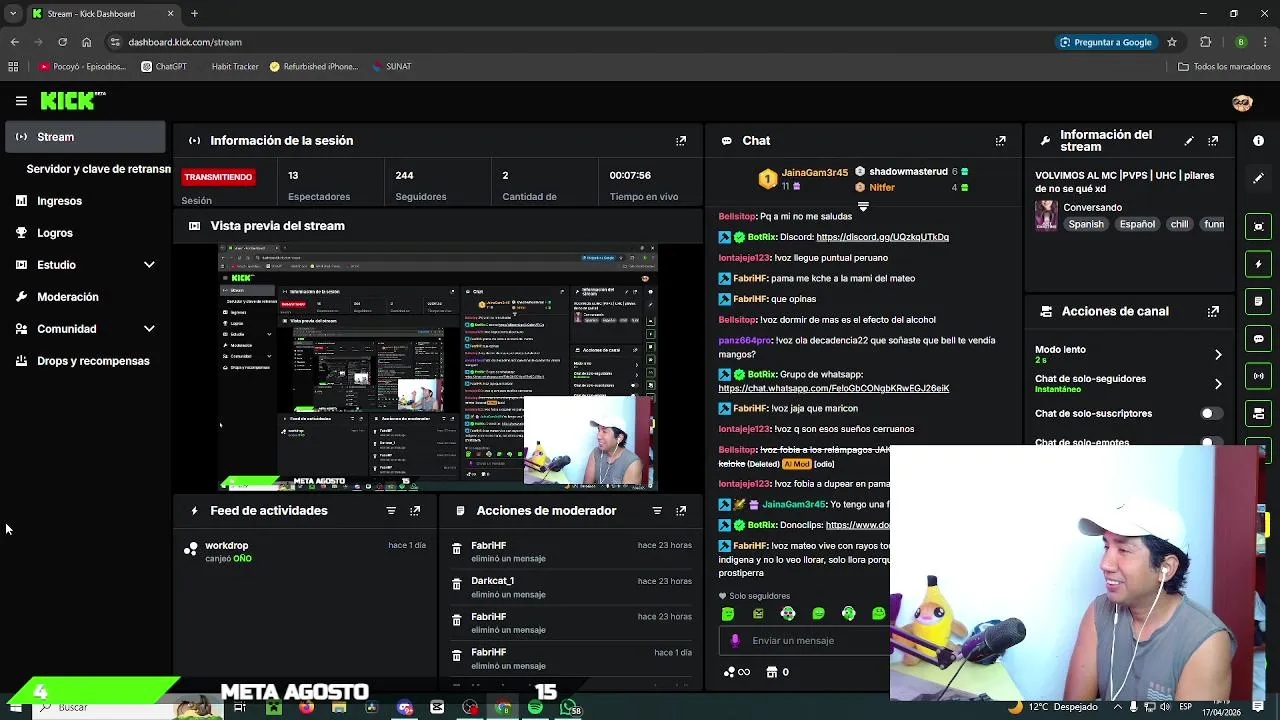Filter the Acciones de moderador list

tap(657, 511)
